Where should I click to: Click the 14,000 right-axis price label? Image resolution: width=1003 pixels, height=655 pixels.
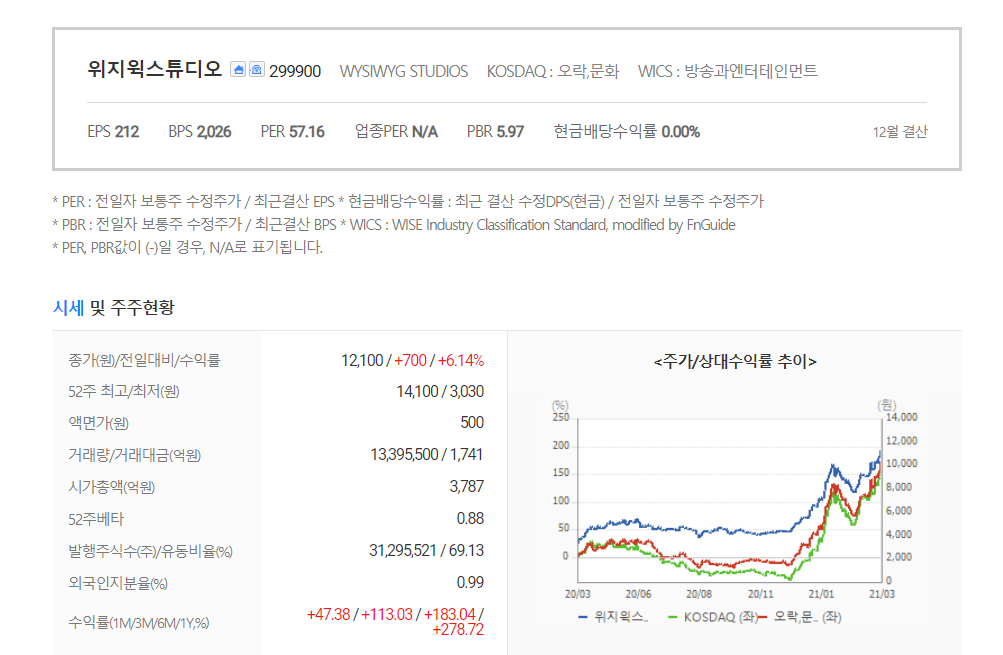[x=901, y=417]
